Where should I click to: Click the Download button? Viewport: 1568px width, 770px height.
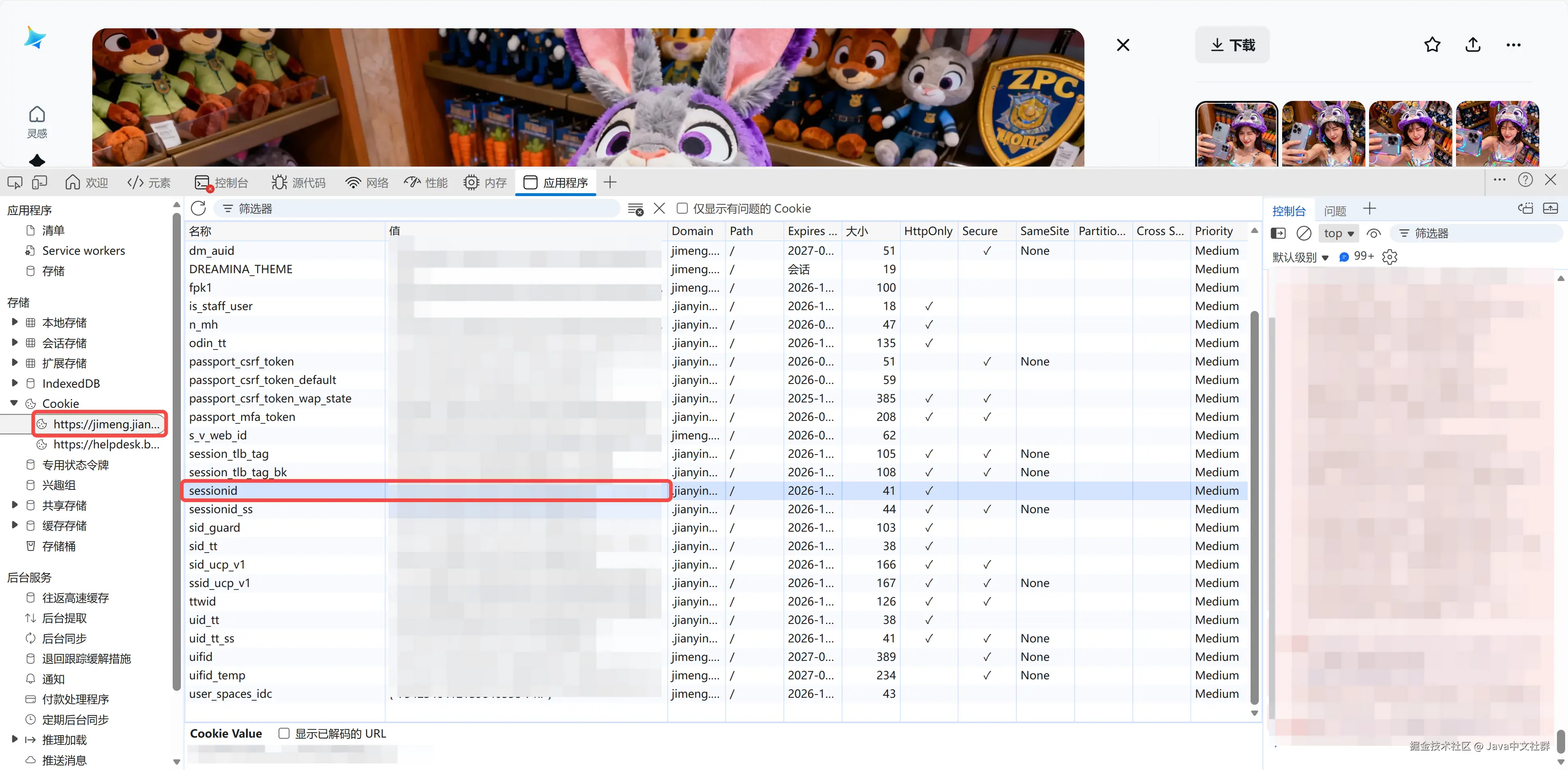[x=1232, y=44]
